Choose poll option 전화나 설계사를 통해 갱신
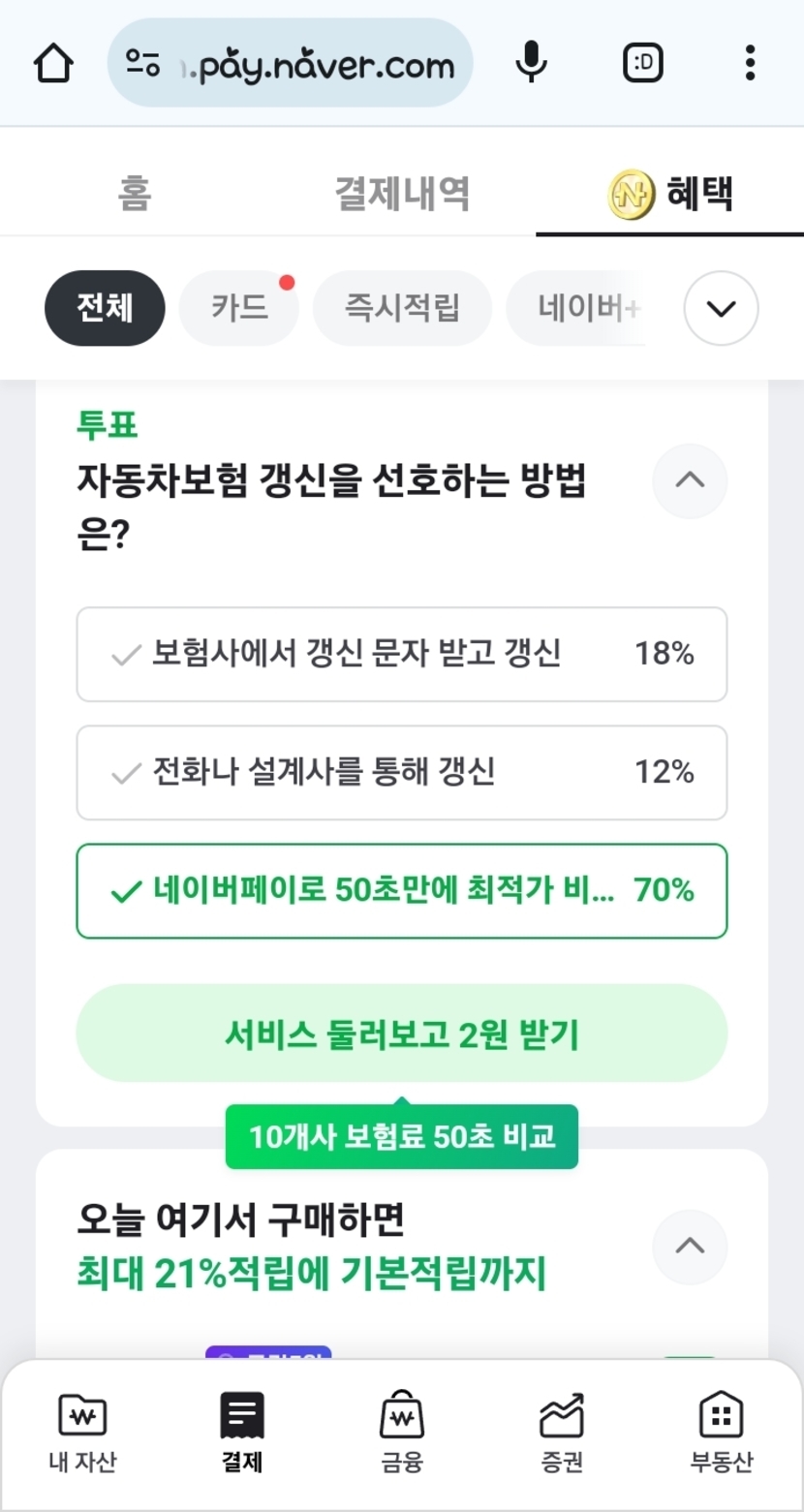This screenshot has height=1512, width=804. pyautogui.click(x=401, y=773)
